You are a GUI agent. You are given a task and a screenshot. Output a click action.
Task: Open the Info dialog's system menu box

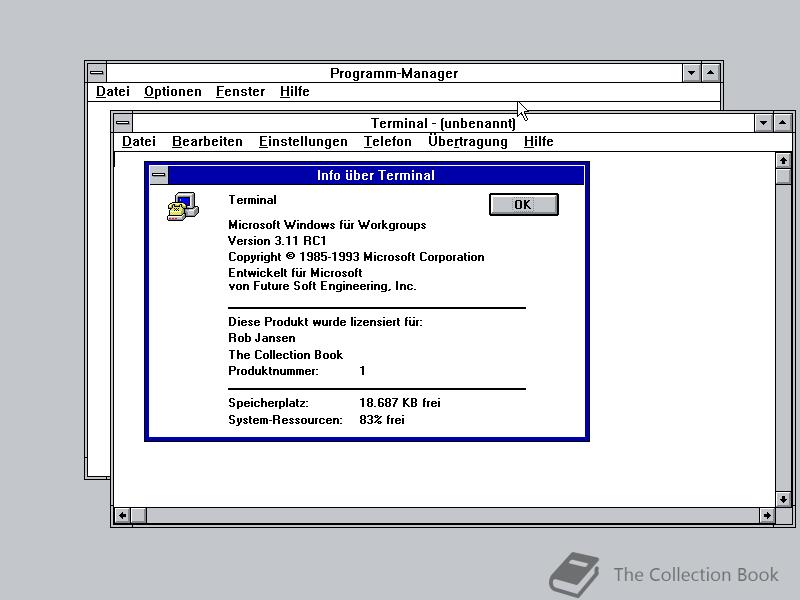pos(159,175)
